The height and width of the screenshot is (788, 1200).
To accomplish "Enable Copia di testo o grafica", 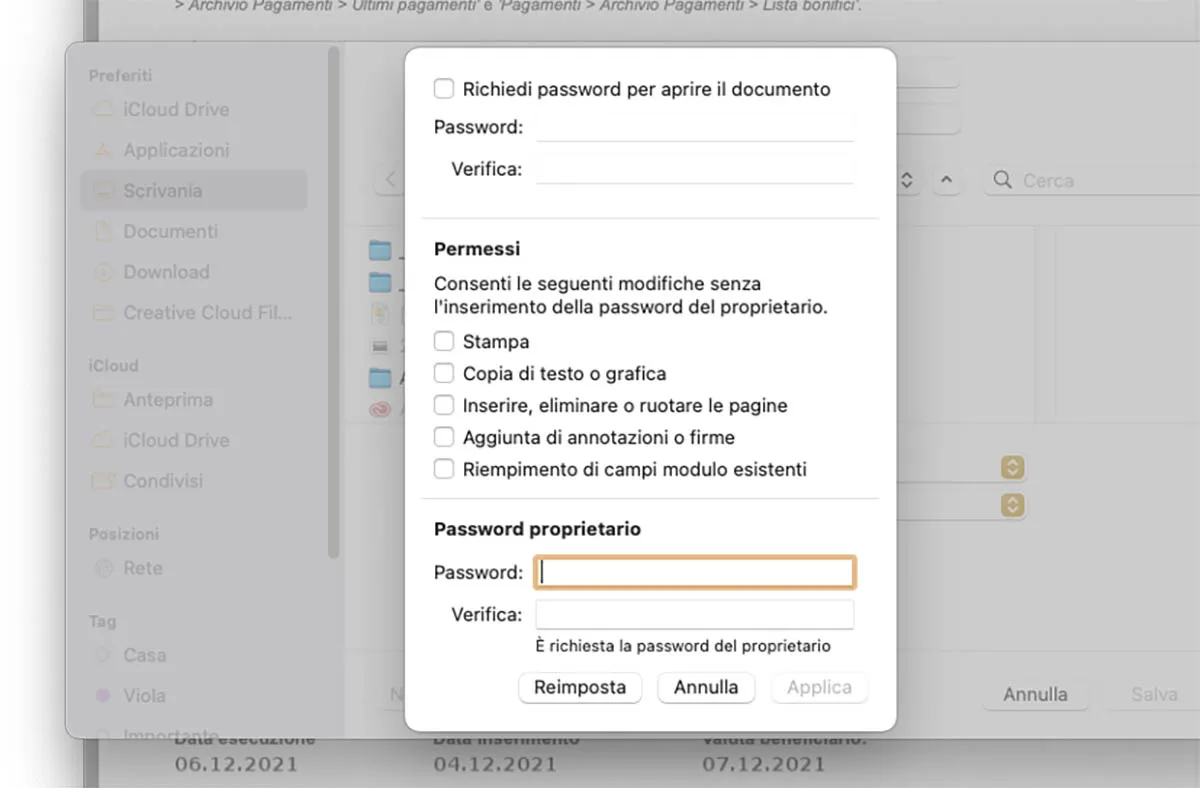I will point(444,373).
